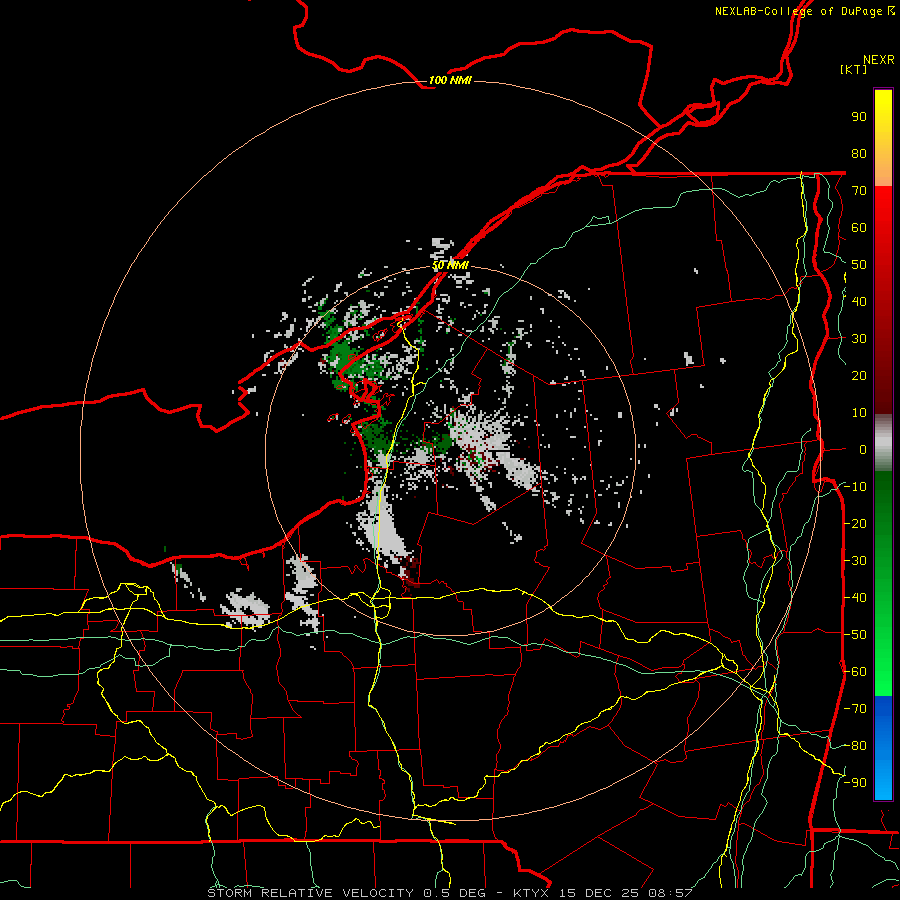Image resolution: width=900 pixels, height=900 pixels.
Task: Click the positive 10 scale value
Action: 859,413
